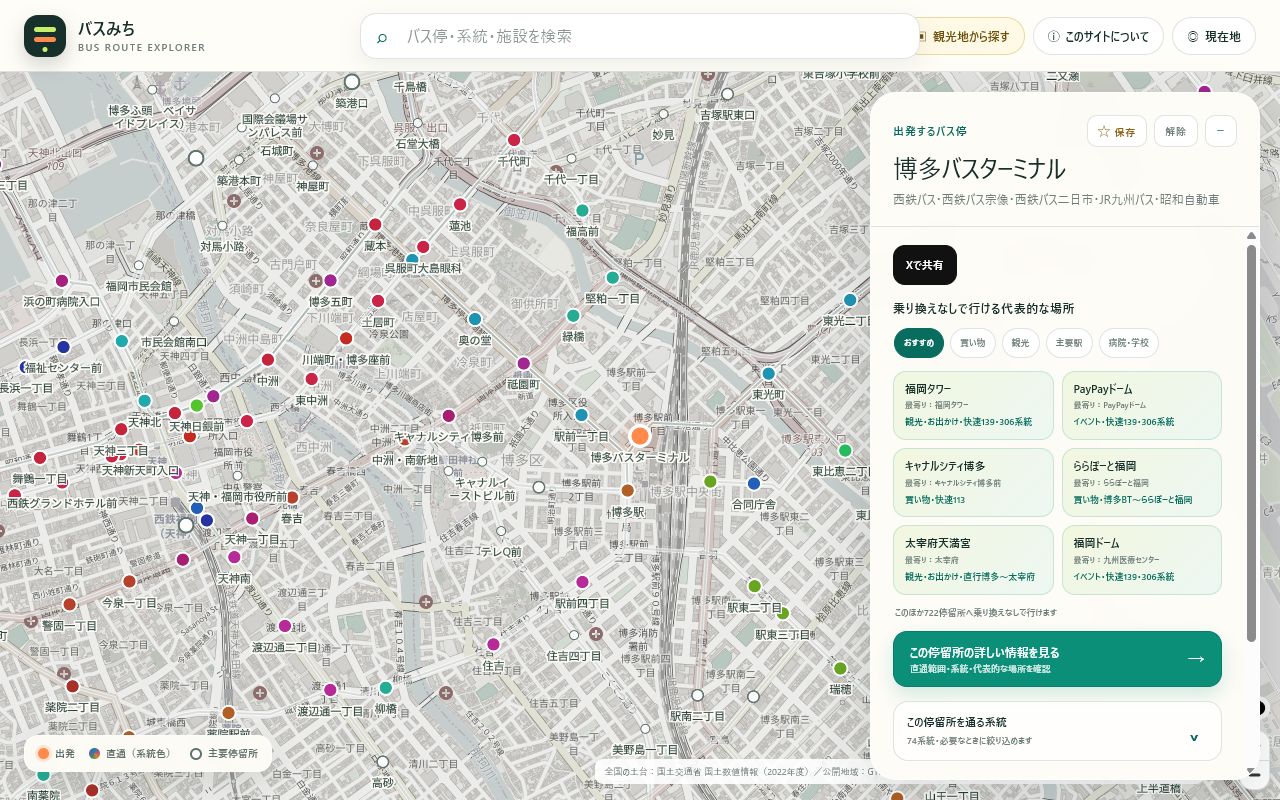The width and height of the screenshot is (1280, 800).
Task: Click the 現在地 location button
Action: pyautogui.click(x=1213, y=36)
